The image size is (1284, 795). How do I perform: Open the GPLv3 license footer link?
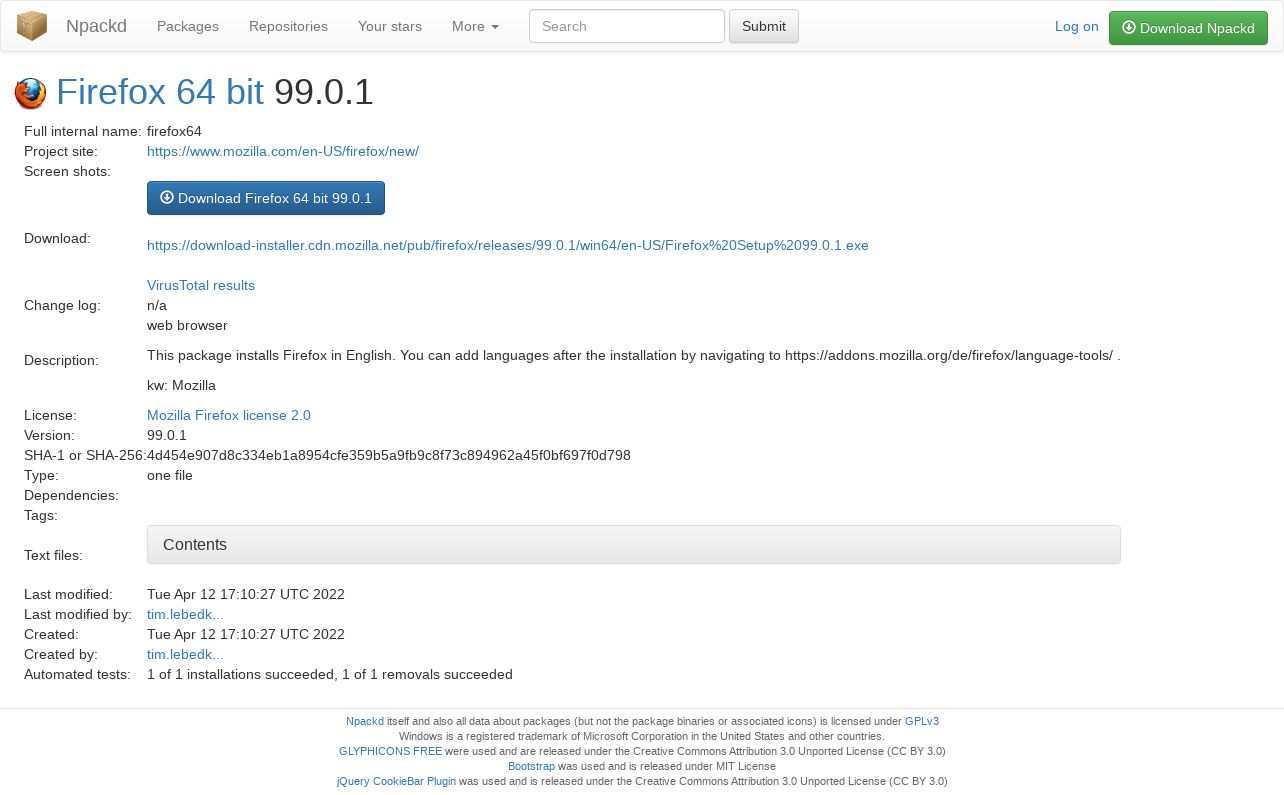(x=922, y=721)
